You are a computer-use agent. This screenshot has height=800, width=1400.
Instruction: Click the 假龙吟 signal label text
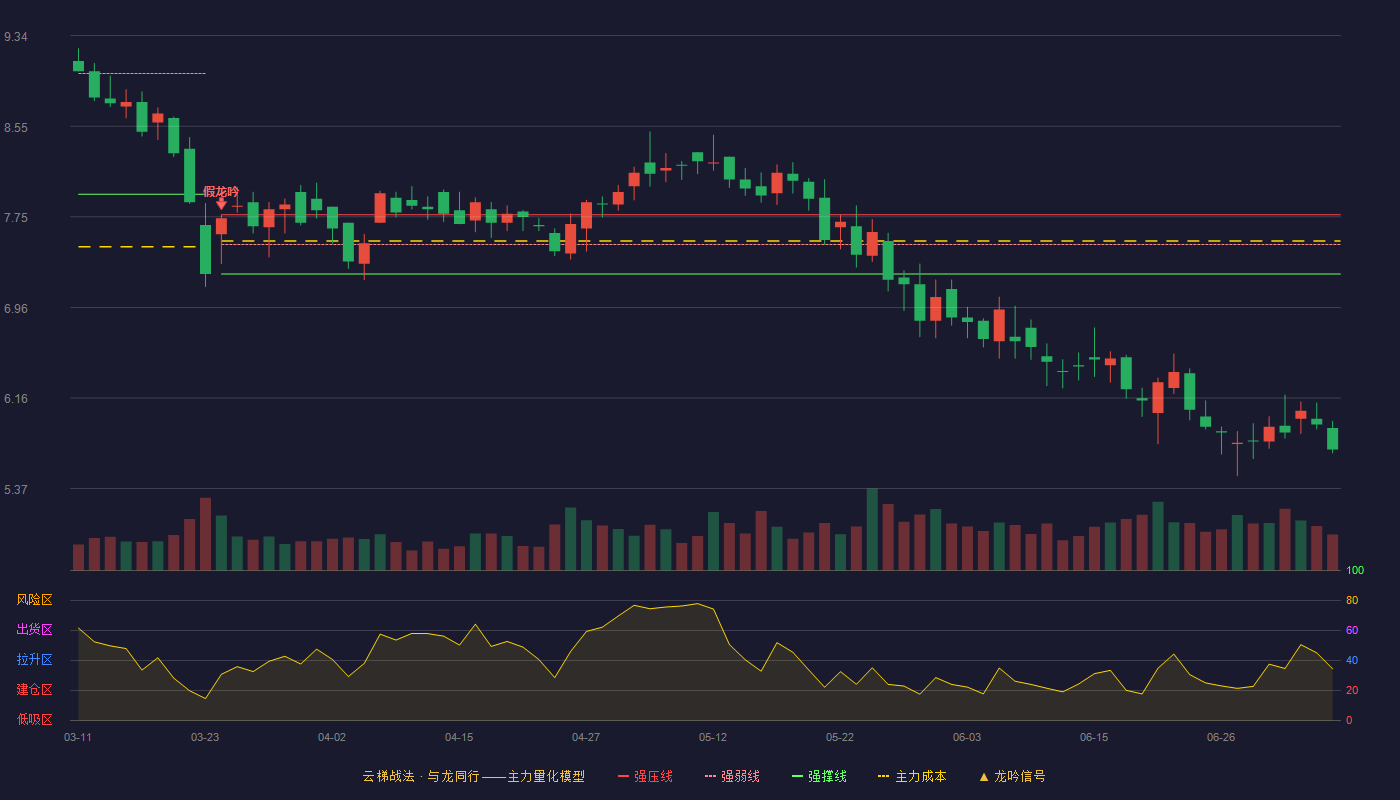tap(221, 191)
